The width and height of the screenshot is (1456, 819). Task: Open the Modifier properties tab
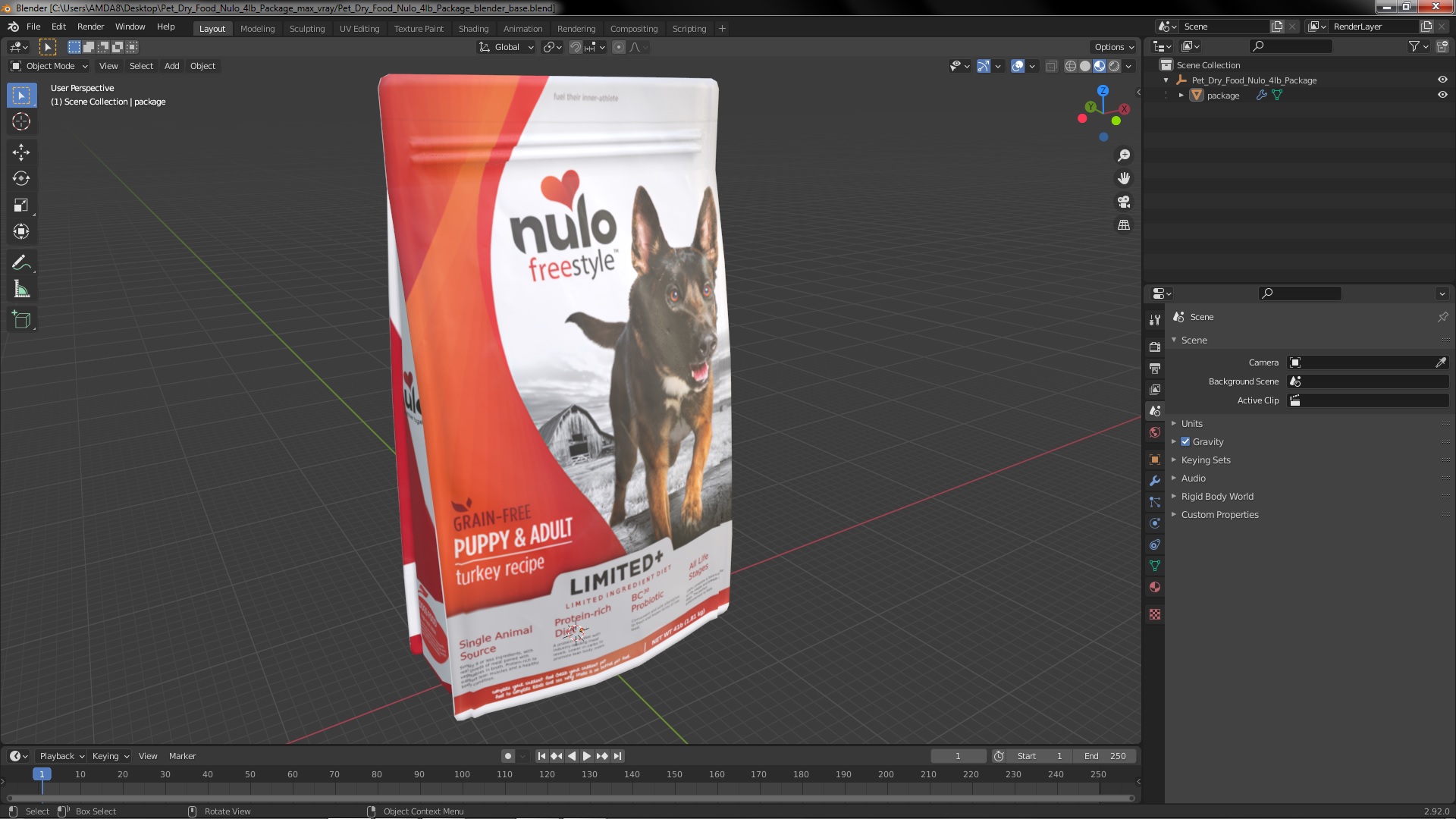click(1154, 481)
